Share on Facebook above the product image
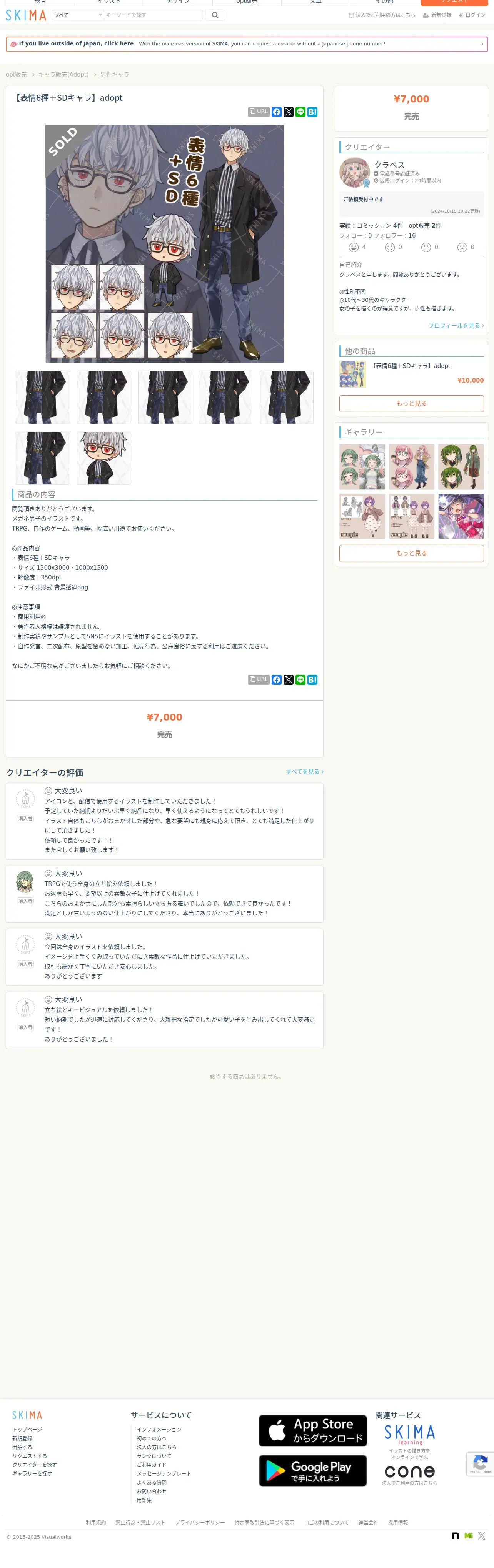 click(x=277, y=112)
